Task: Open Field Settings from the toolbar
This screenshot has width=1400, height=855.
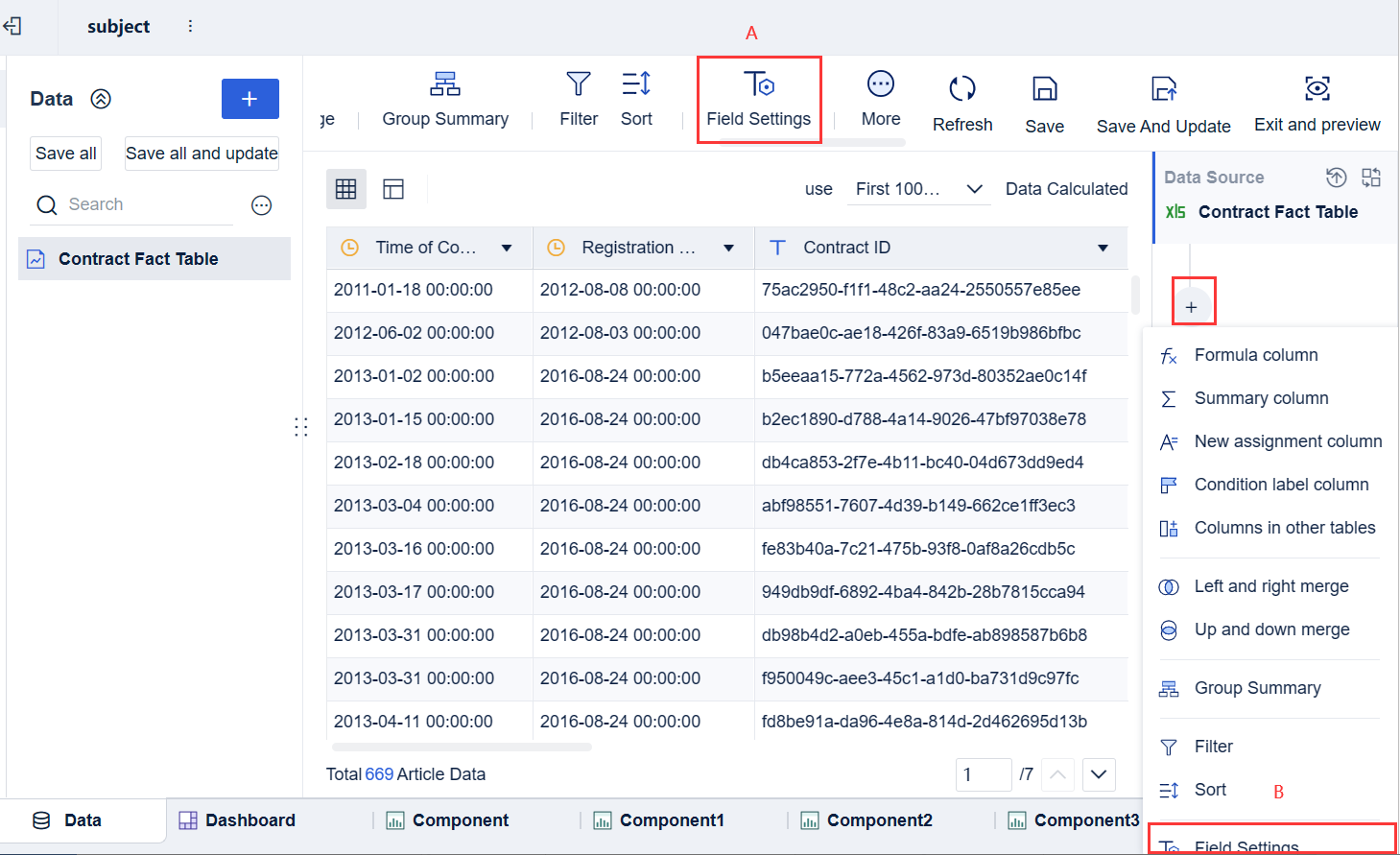Action: pyautogui.click(x=759, y=99)
